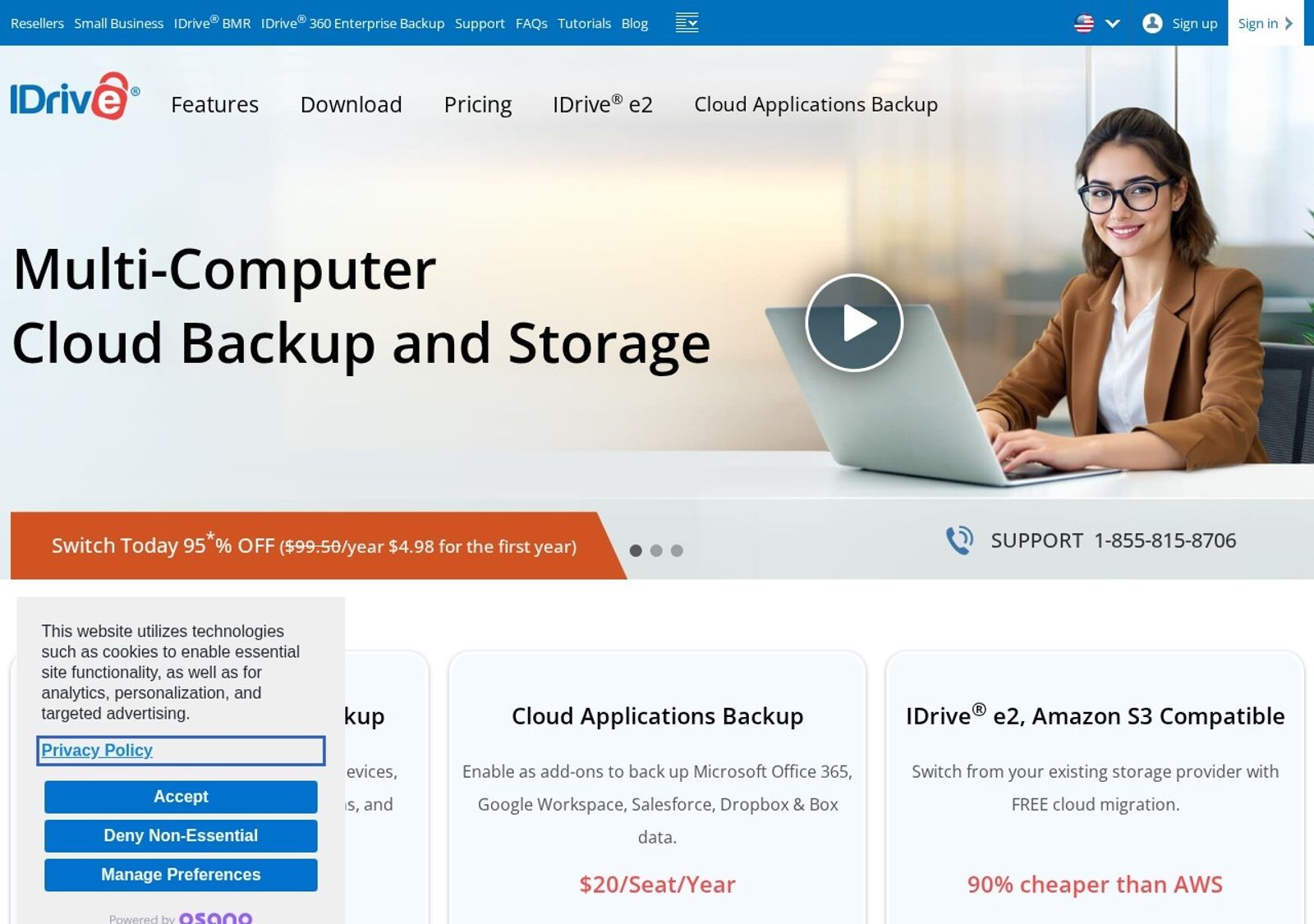This screenshot has width=1314, height=924.
Task: Open the Features menu
Action: 214,105
